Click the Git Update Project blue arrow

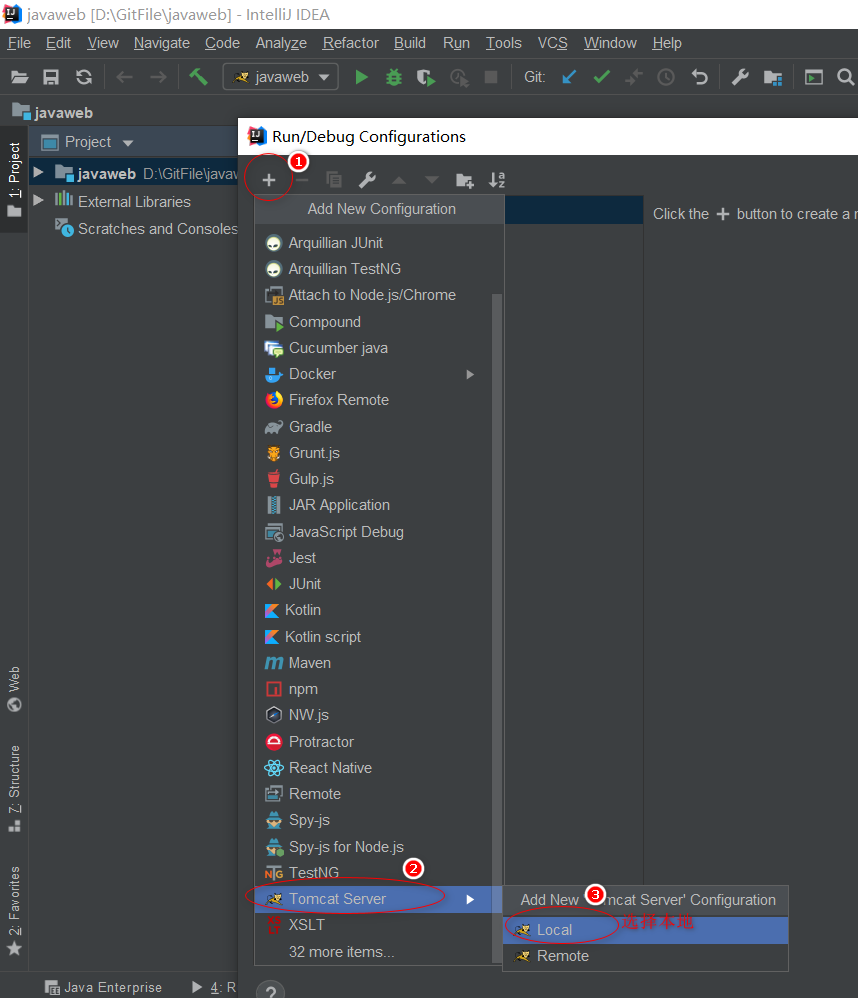coord(569,77)
